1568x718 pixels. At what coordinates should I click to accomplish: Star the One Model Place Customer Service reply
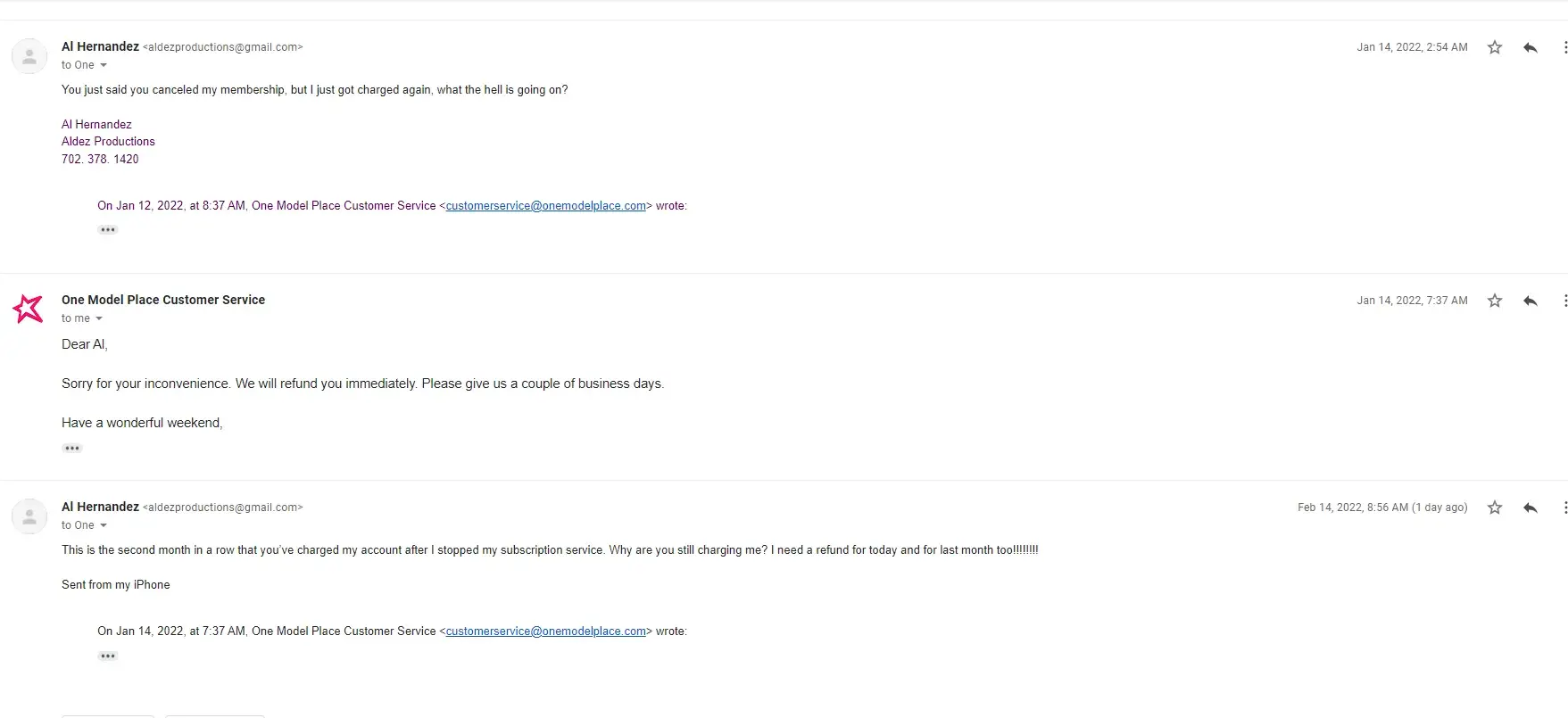point(1495,301)
